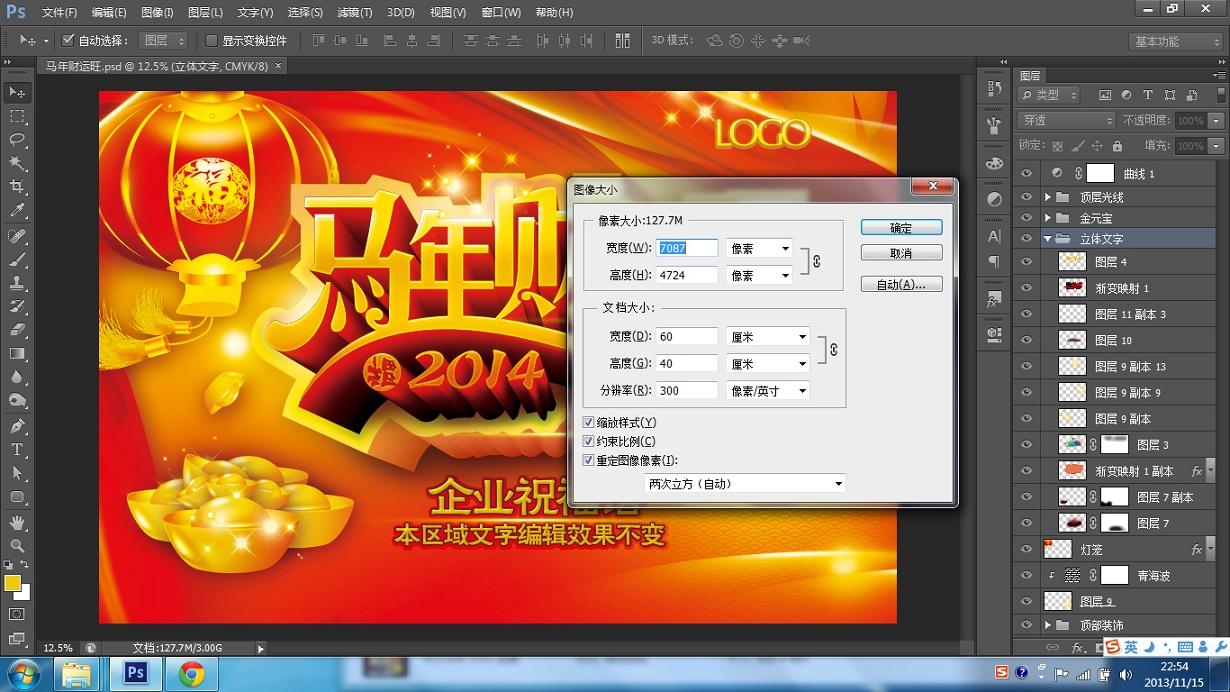Select the Path Selection tool
Screen dimensions: 1230x692
coord(17,473)
